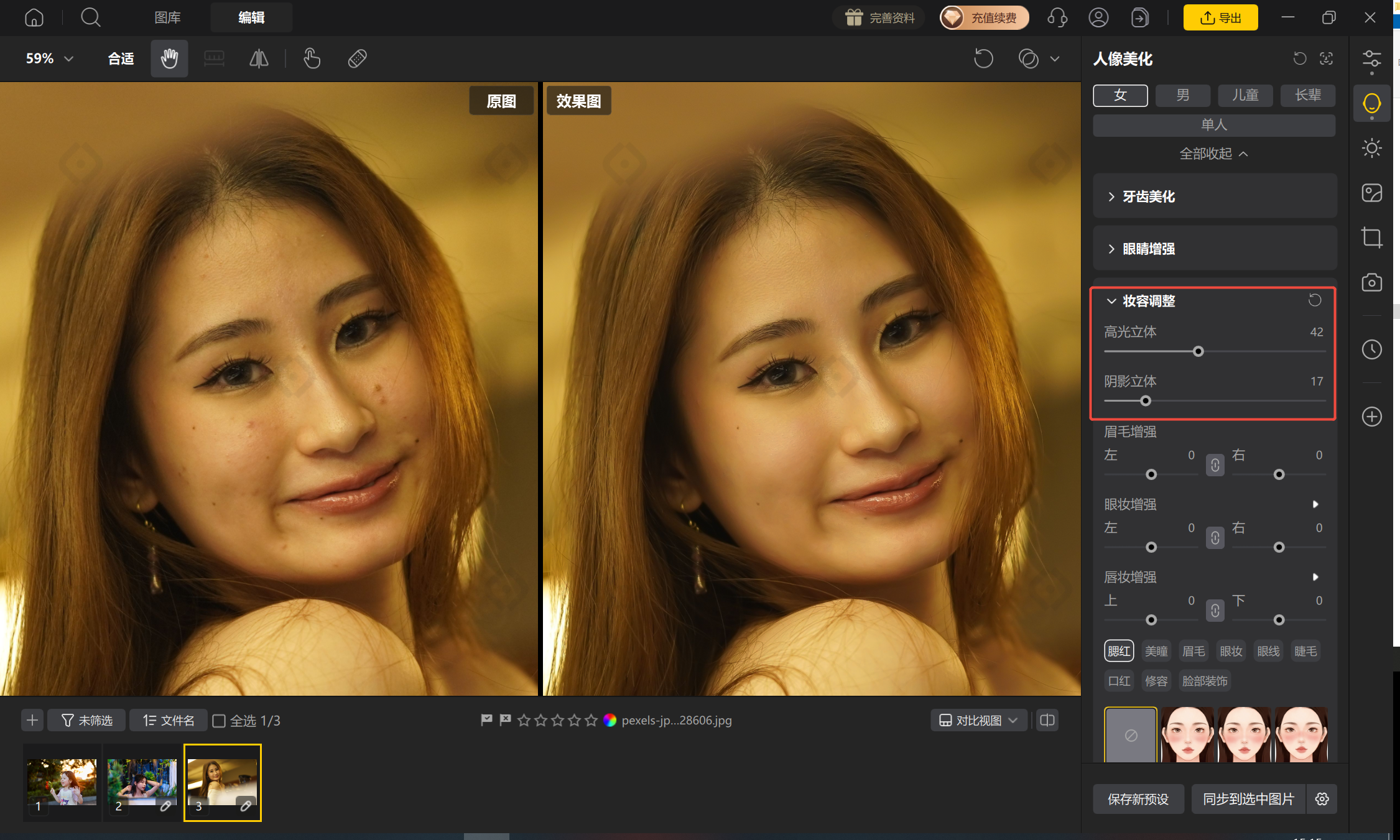Switch to the 图库 tab
The height and width of the screenshot is (840, 1400).
(x=167, y=17)
